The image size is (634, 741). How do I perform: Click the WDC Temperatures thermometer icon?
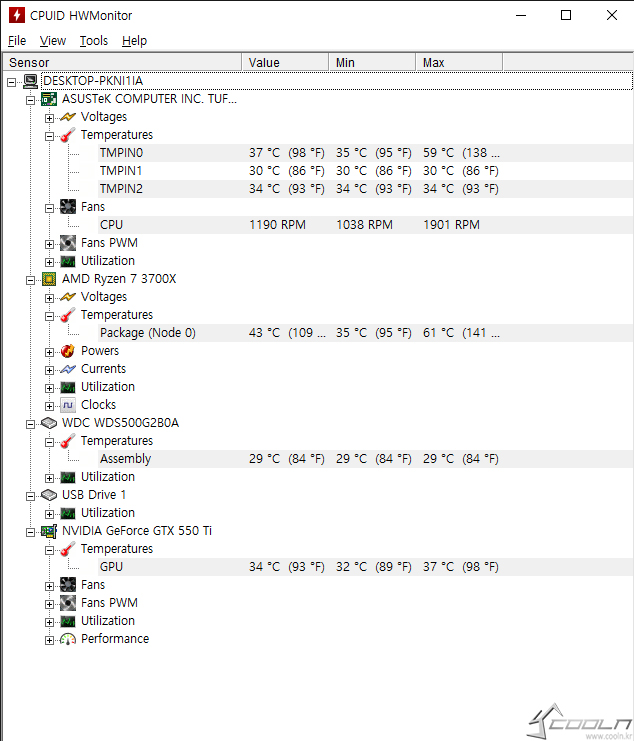pos(68,441)
